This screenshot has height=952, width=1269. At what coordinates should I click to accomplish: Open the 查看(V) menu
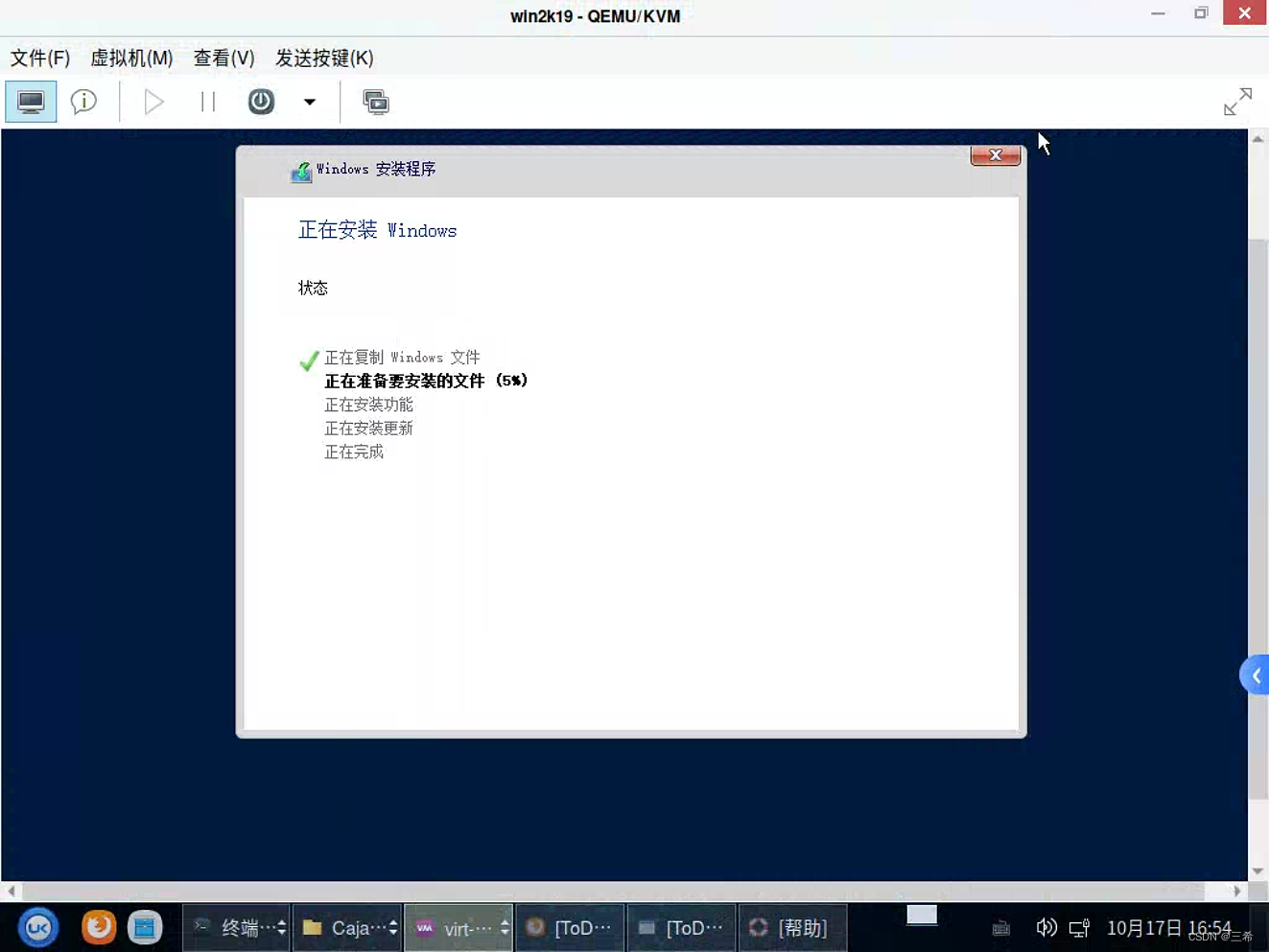click(223, 58)
